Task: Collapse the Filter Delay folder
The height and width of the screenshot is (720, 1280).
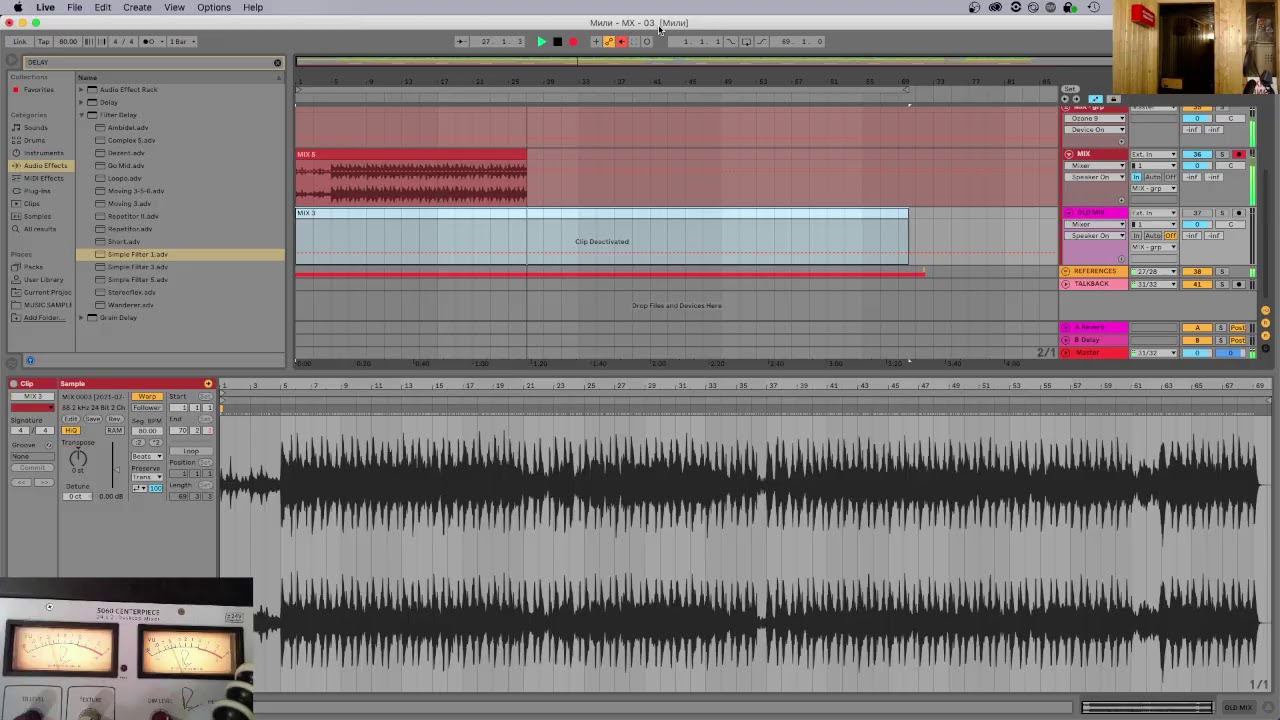Action: (x=81, y=115)
